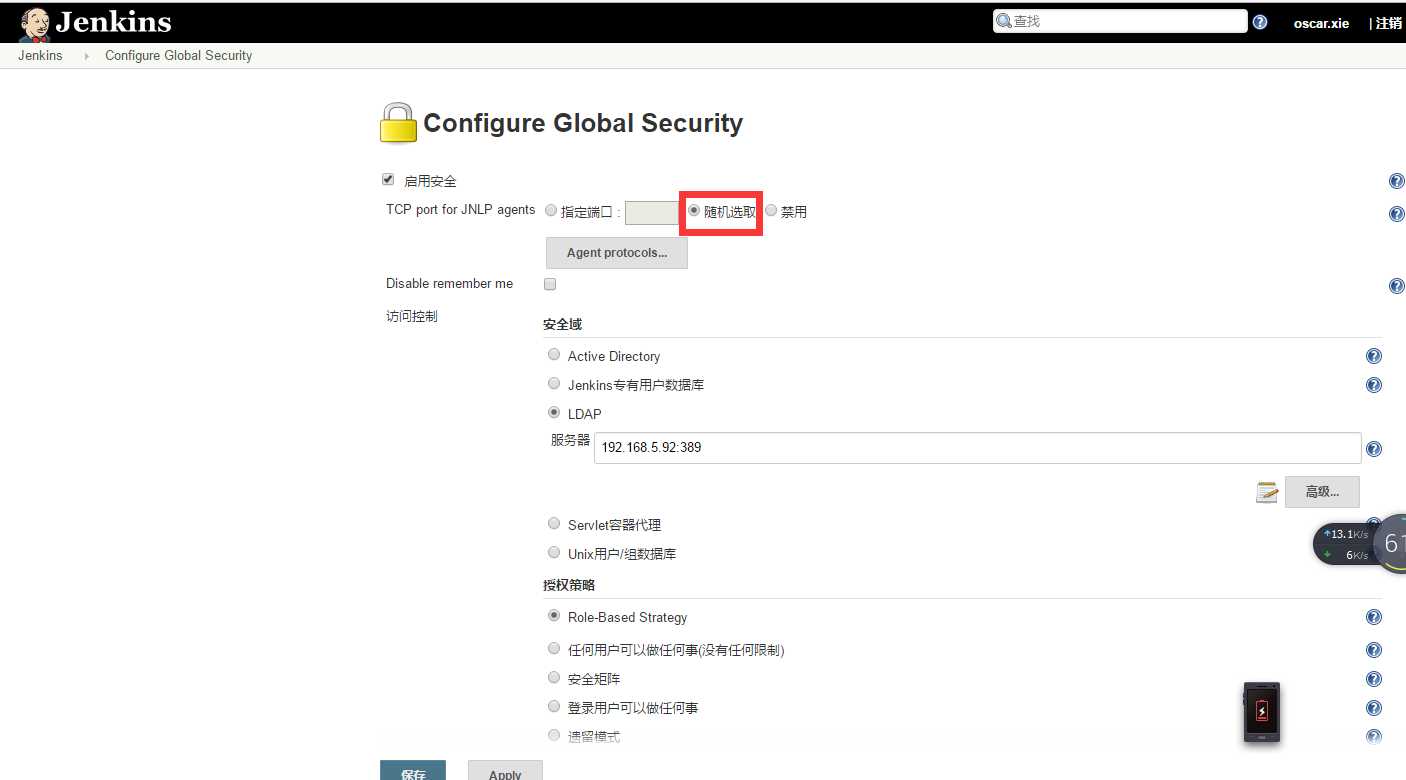Screen dimensions: 1406x780
Task: Click the floating phone battery widget
Action: pyautogui.click(x=1262, y=712)
